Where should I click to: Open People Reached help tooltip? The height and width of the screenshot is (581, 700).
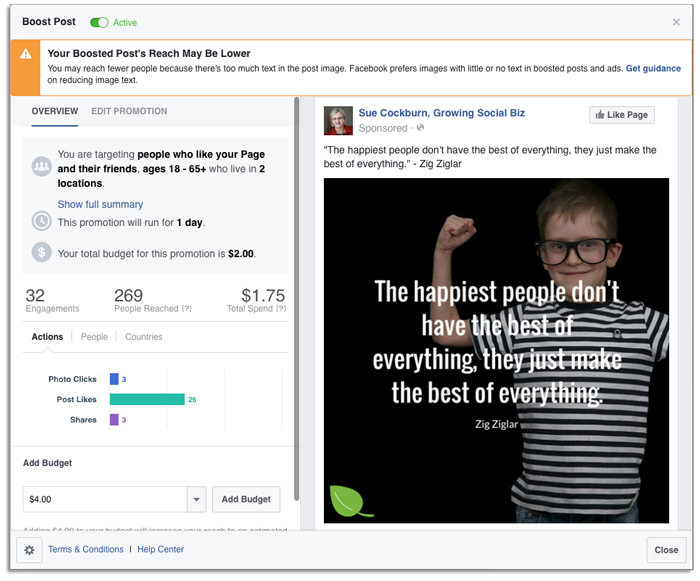pyautogui.click(x=187, y=309)
